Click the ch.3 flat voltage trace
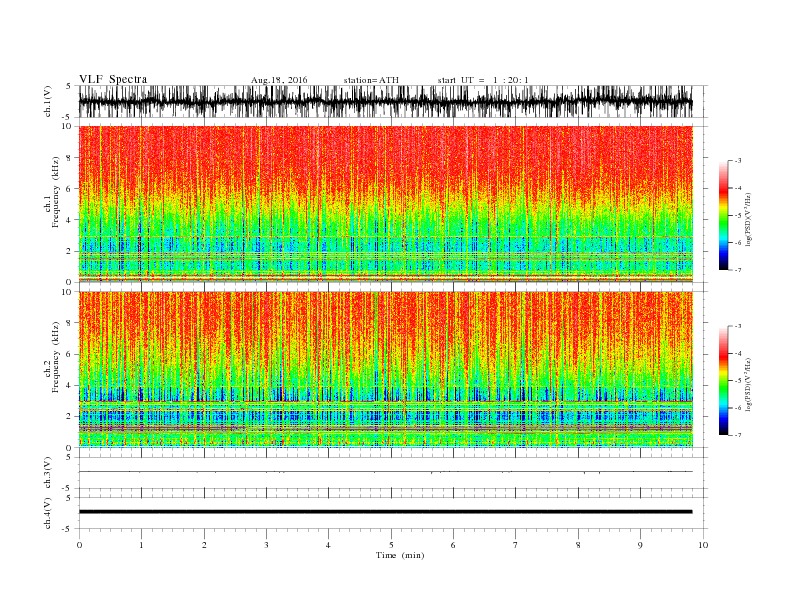Viewport: 792px width, 612px height. (x=385, y=472)
